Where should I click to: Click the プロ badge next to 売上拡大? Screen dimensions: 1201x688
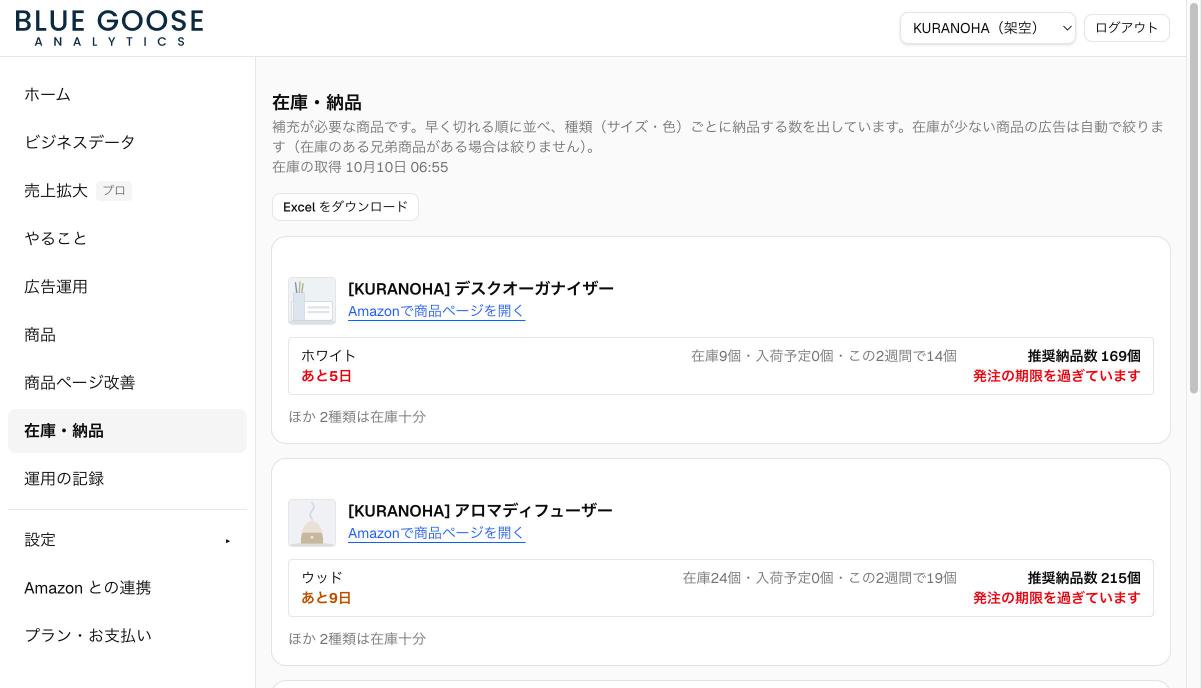coord(114,190)
